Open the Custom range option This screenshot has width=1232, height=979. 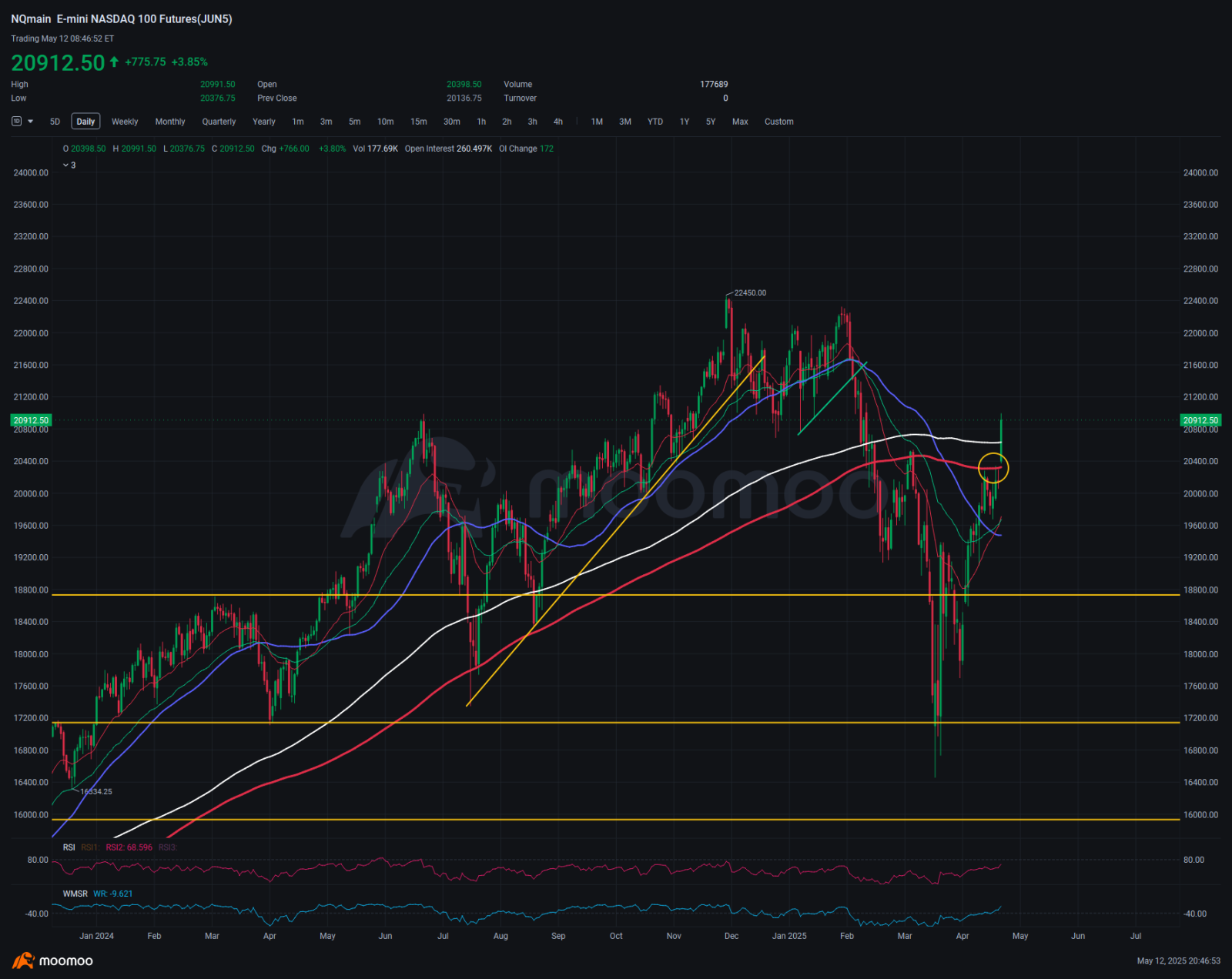tap(778, 122)
